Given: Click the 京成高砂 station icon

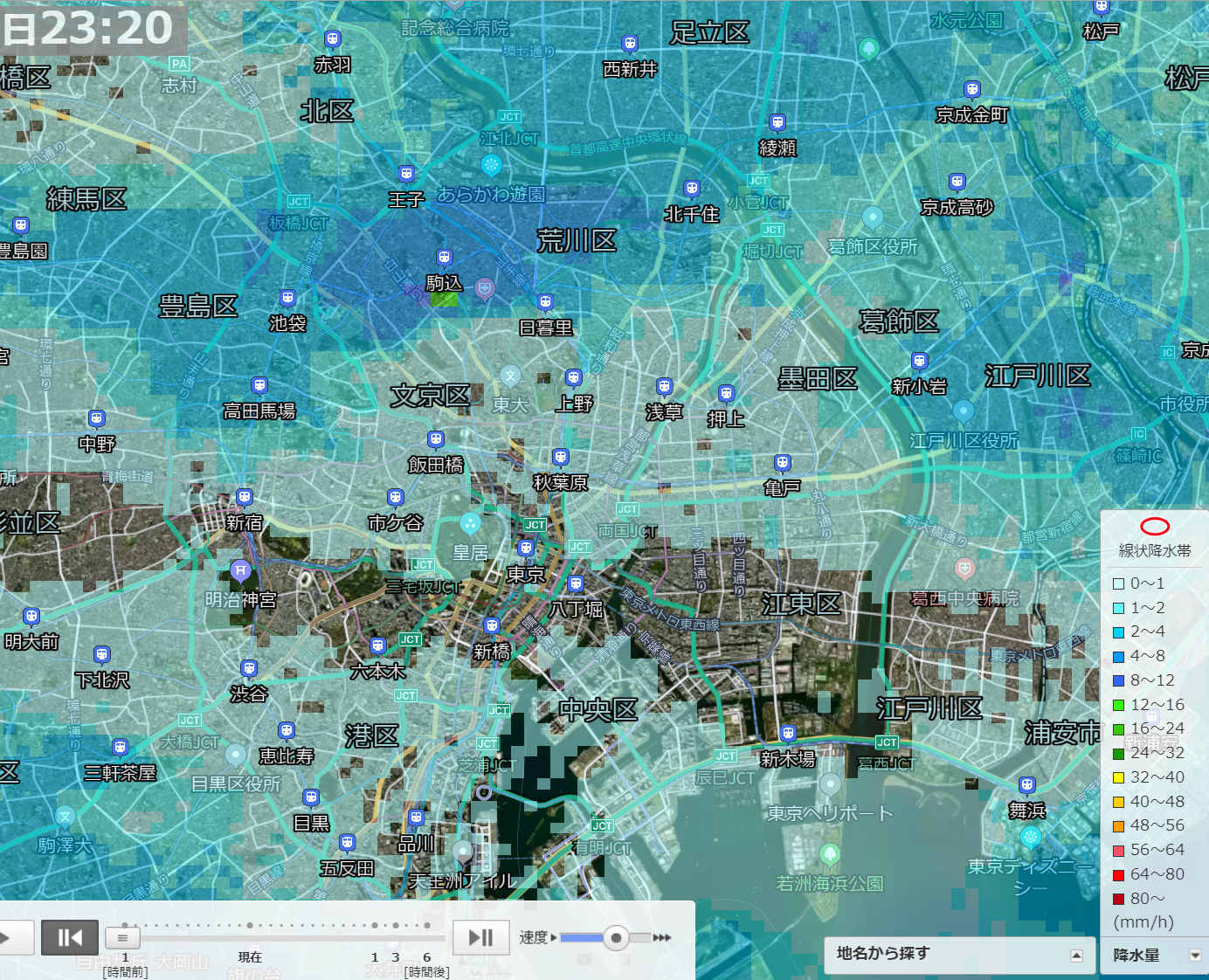Looking at the screenshot, I should [957, 183].
